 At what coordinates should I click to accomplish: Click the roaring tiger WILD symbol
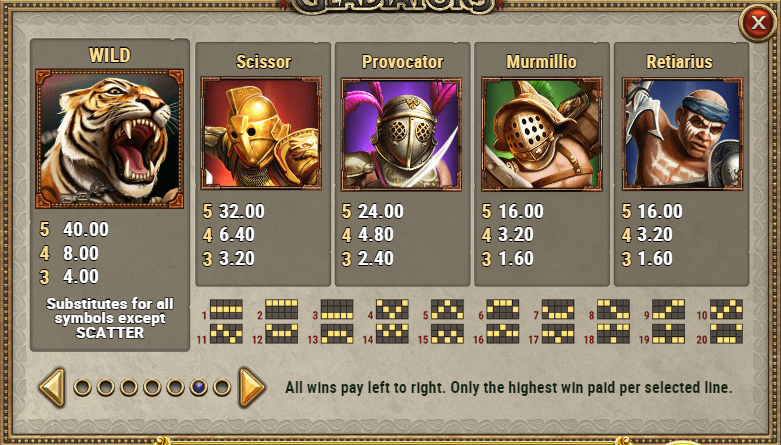point(110,139)
